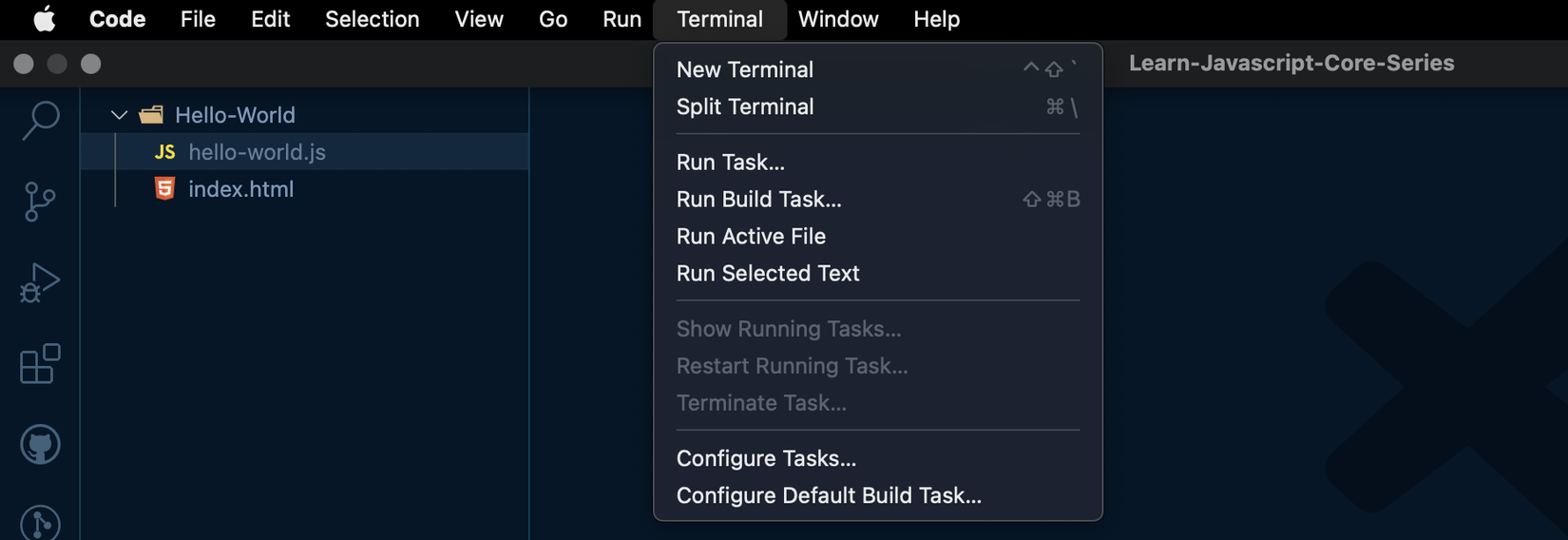This screenshot has width=1568, height=540.
Task: Click Run Selected Text menu item
Action: click(x=768, y=274)
